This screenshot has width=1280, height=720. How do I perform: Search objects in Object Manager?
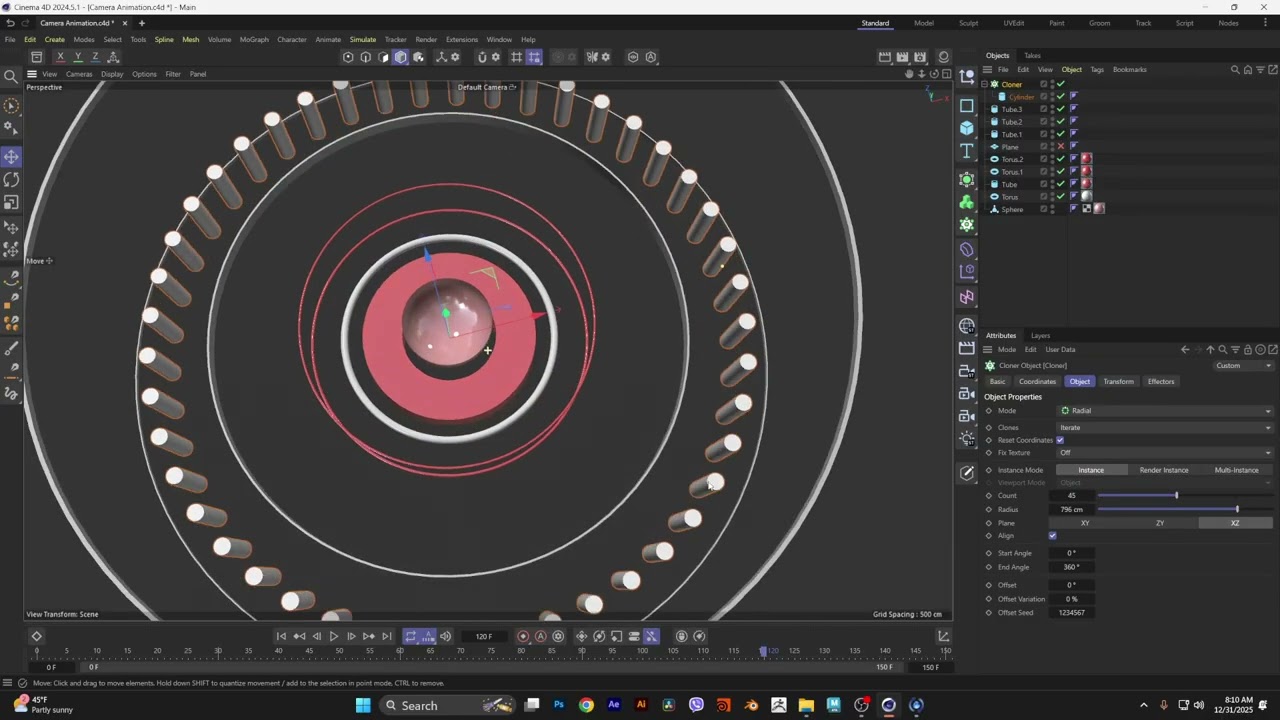(1235, 70)
